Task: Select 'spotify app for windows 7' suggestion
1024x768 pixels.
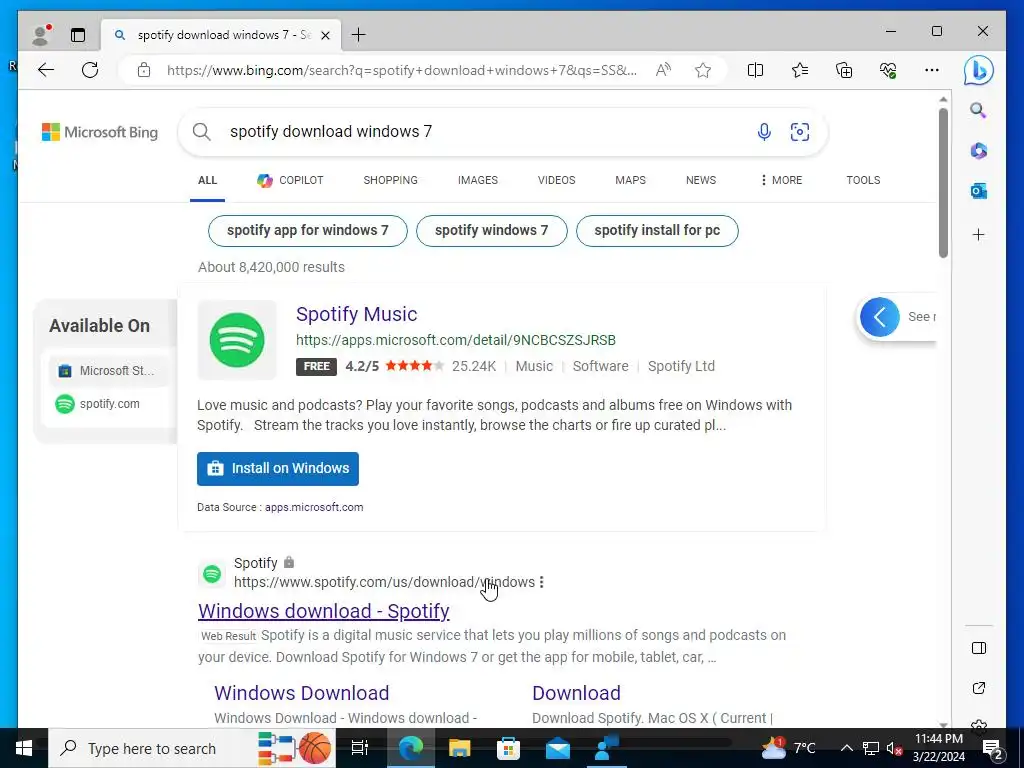Action: pyautogui.click(x=308, y=231)
